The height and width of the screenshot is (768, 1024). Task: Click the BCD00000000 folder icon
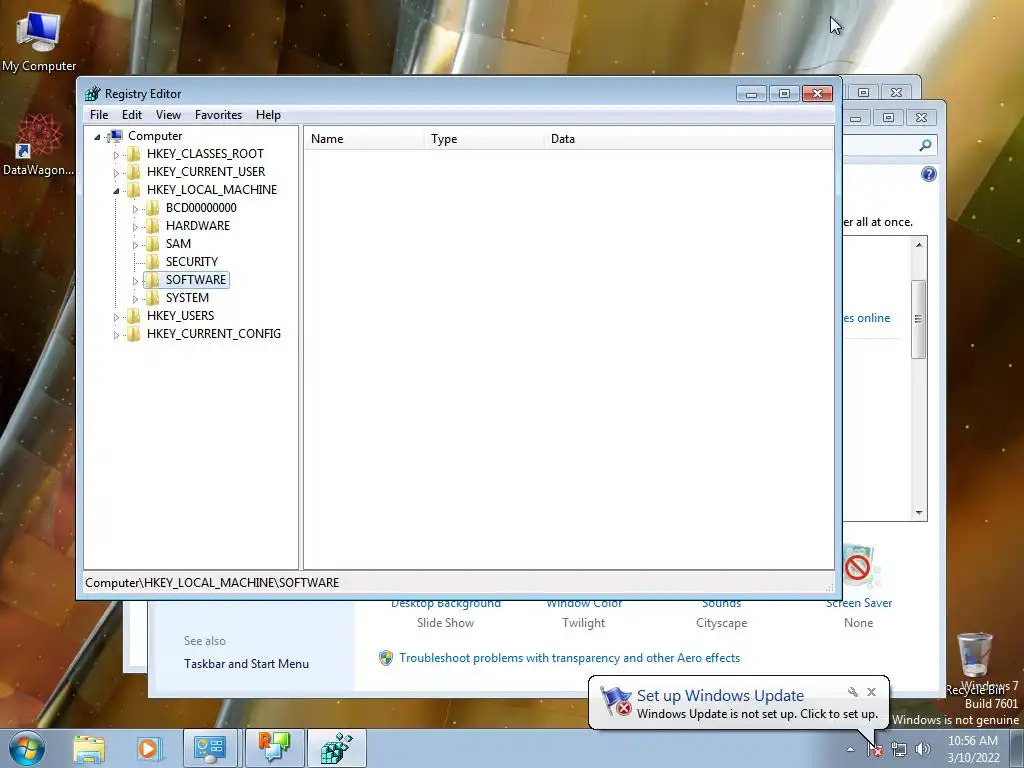152,208
